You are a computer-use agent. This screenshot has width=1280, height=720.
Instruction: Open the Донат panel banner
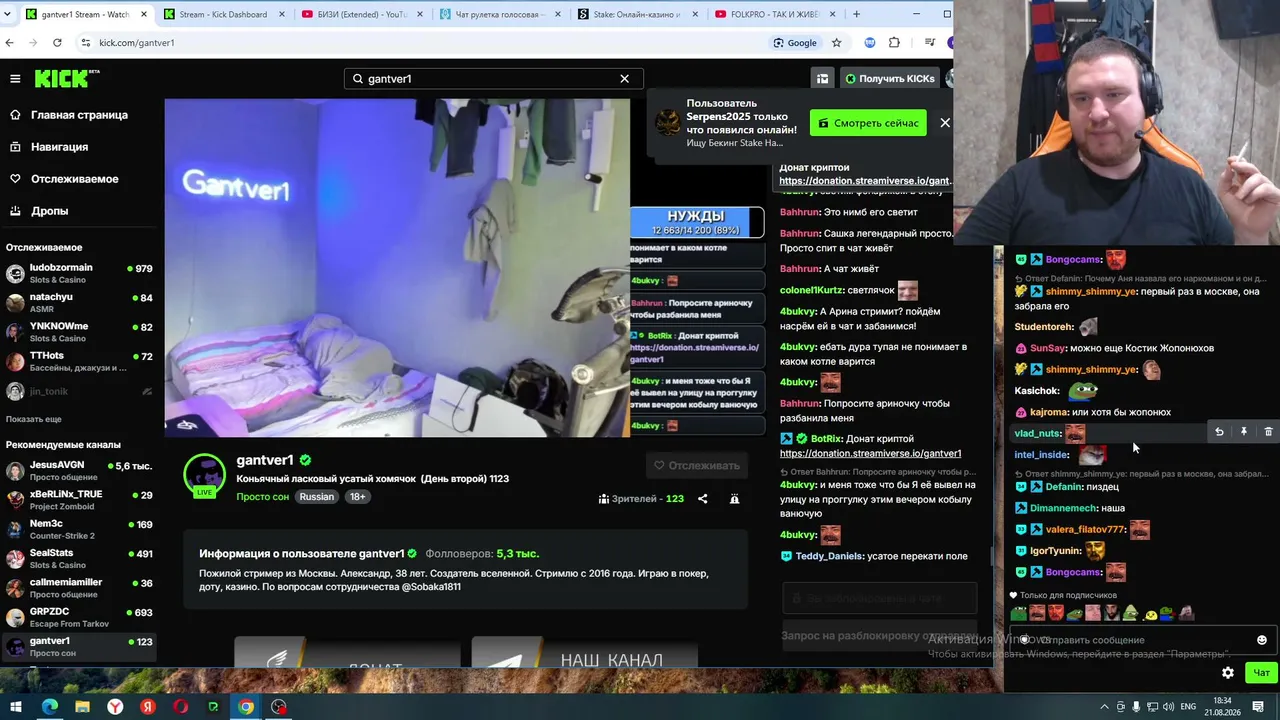coord(347,652)
